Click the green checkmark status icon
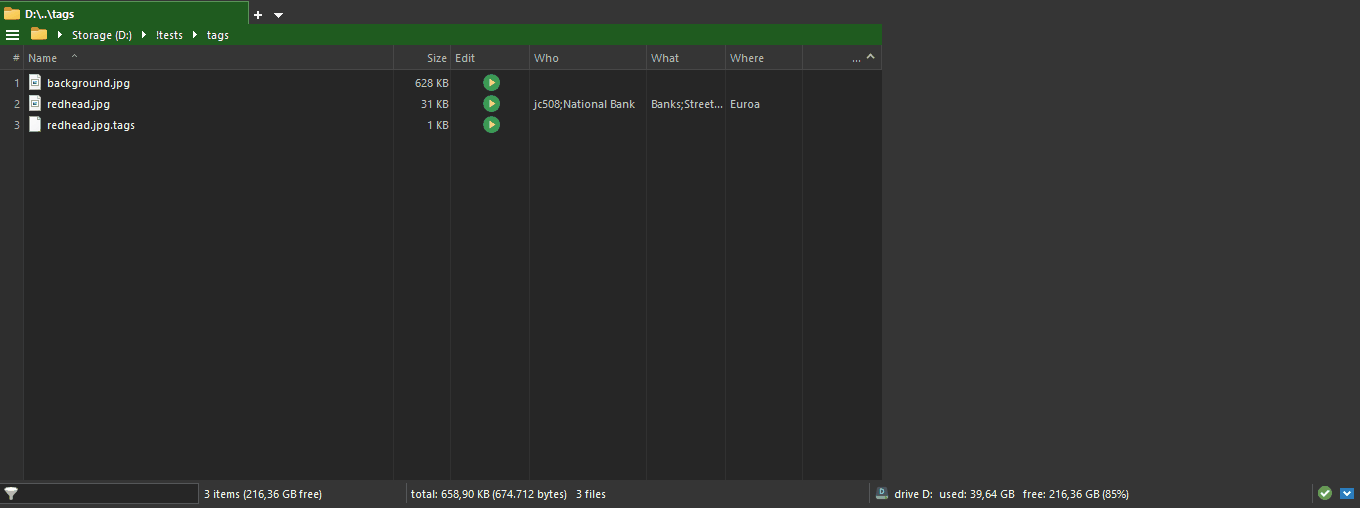 [x=1325, y=493]
